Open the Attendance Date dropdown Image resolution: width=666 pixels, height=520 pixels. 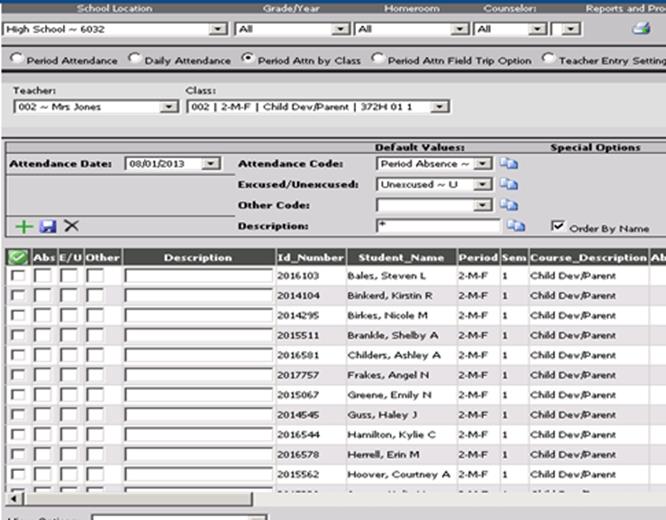211,164
